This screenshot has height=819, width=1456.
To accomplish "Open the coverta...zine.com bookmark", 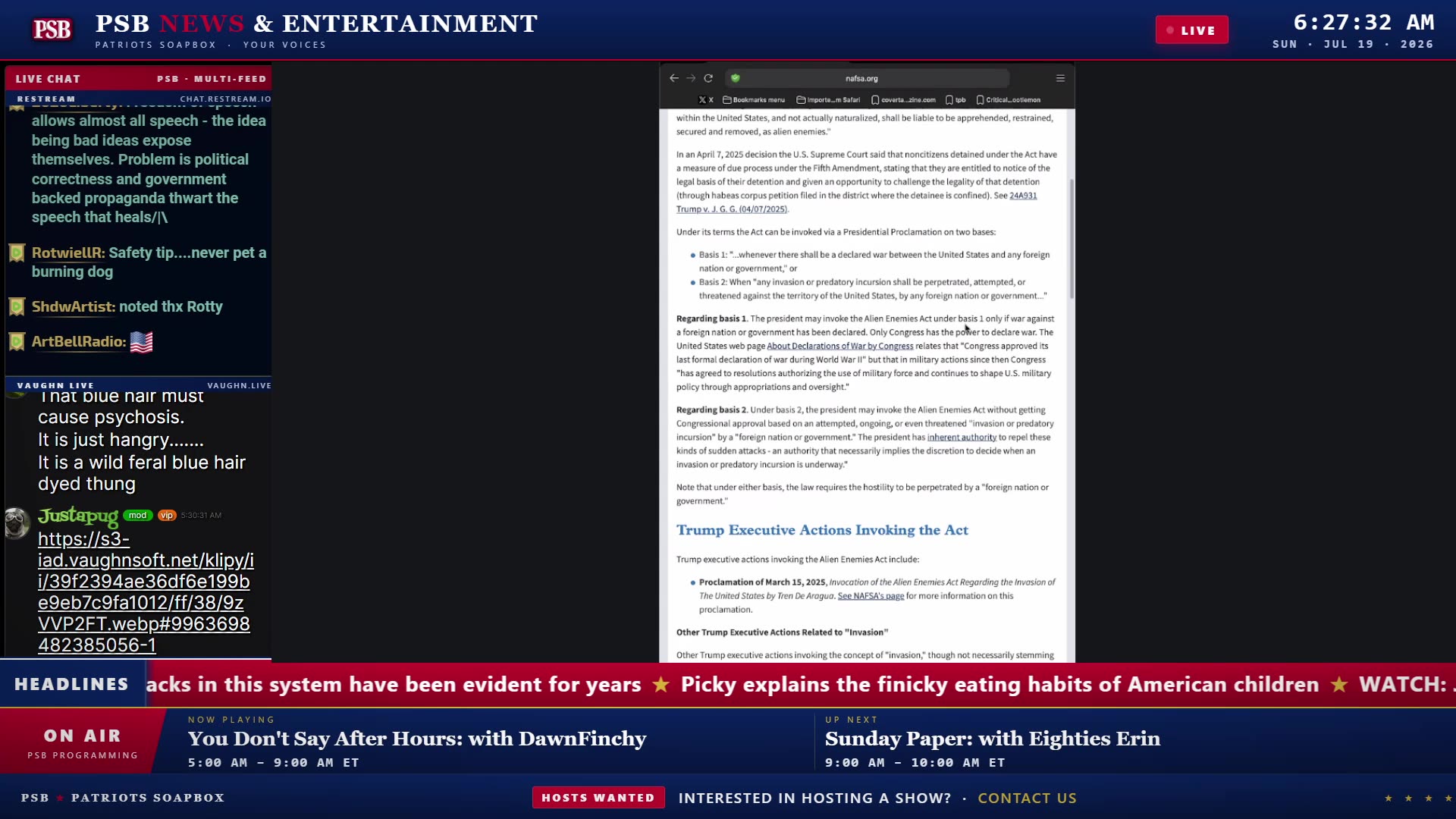I will [x=903, y=100].
